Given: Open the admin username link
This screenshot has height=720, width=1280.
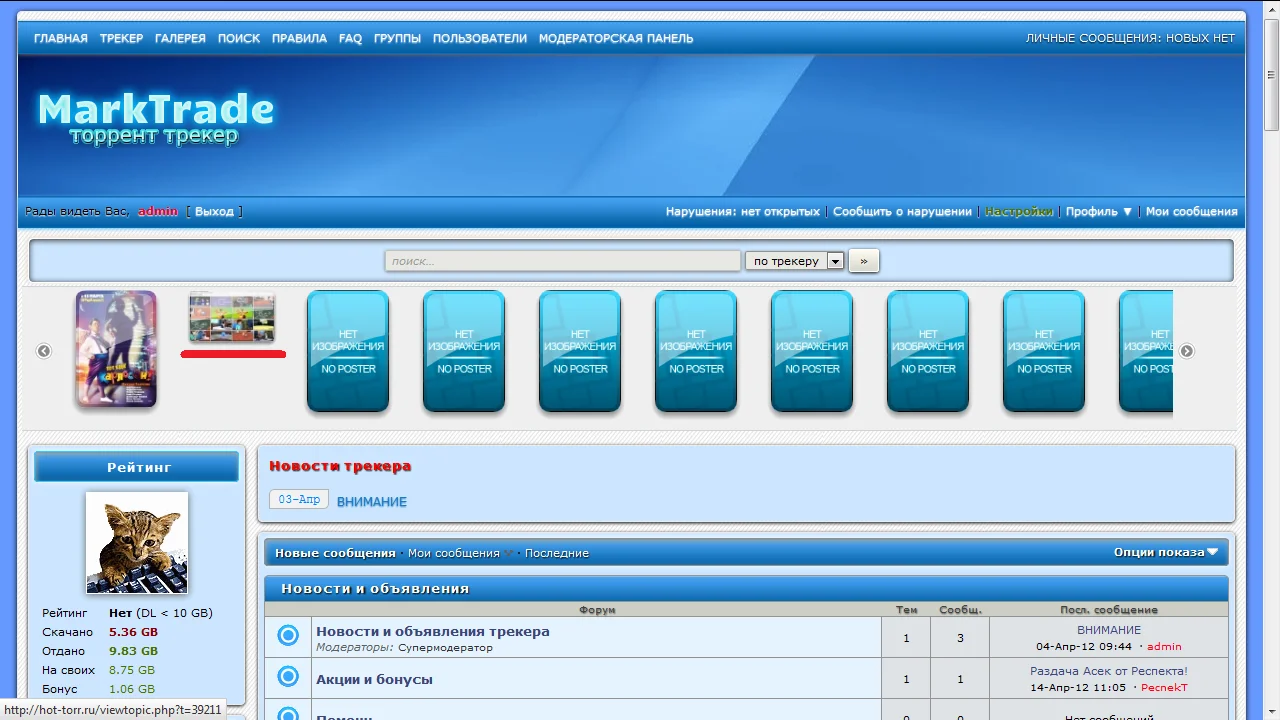Looking at the screenshot, I should 158,211.
